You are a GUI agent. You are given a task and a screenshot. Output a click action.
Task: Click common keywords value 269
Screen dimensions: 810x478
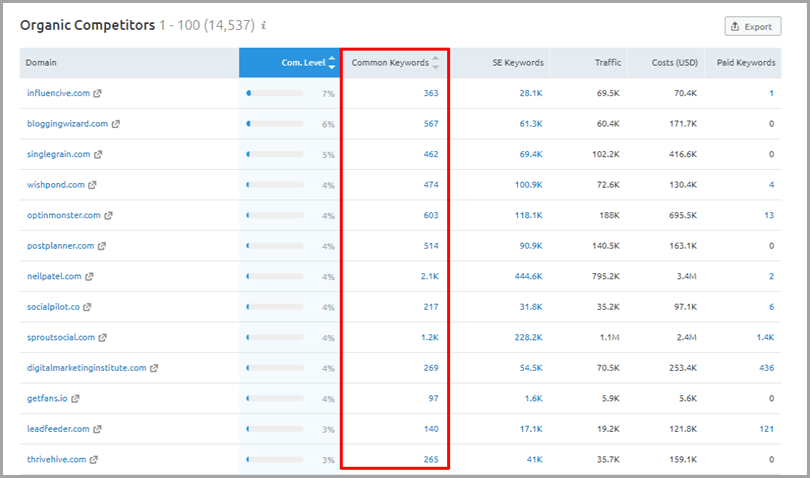pyautogui.click(x=431, y=367)
